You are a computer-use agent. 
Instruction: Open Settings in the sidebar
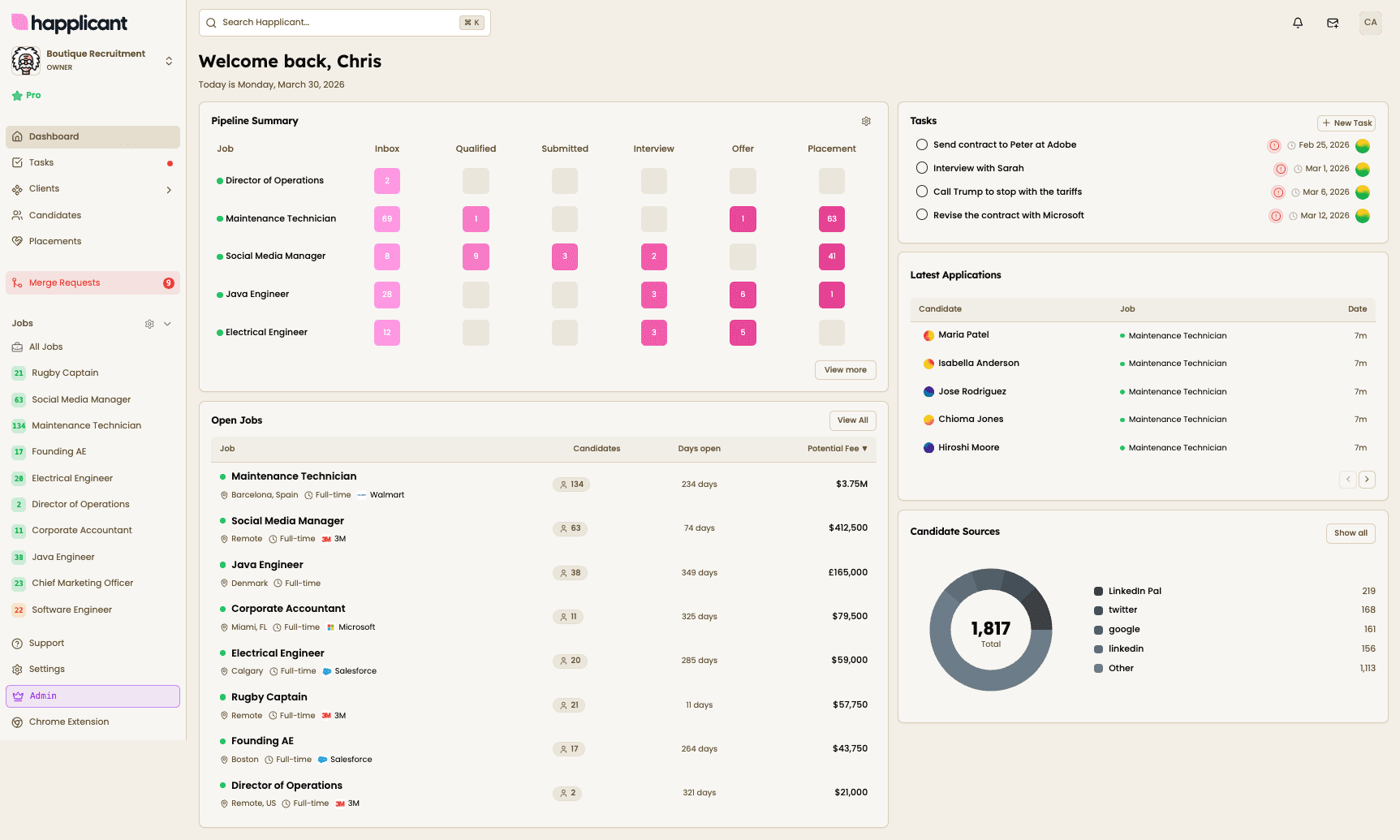(x=93, y=670)
